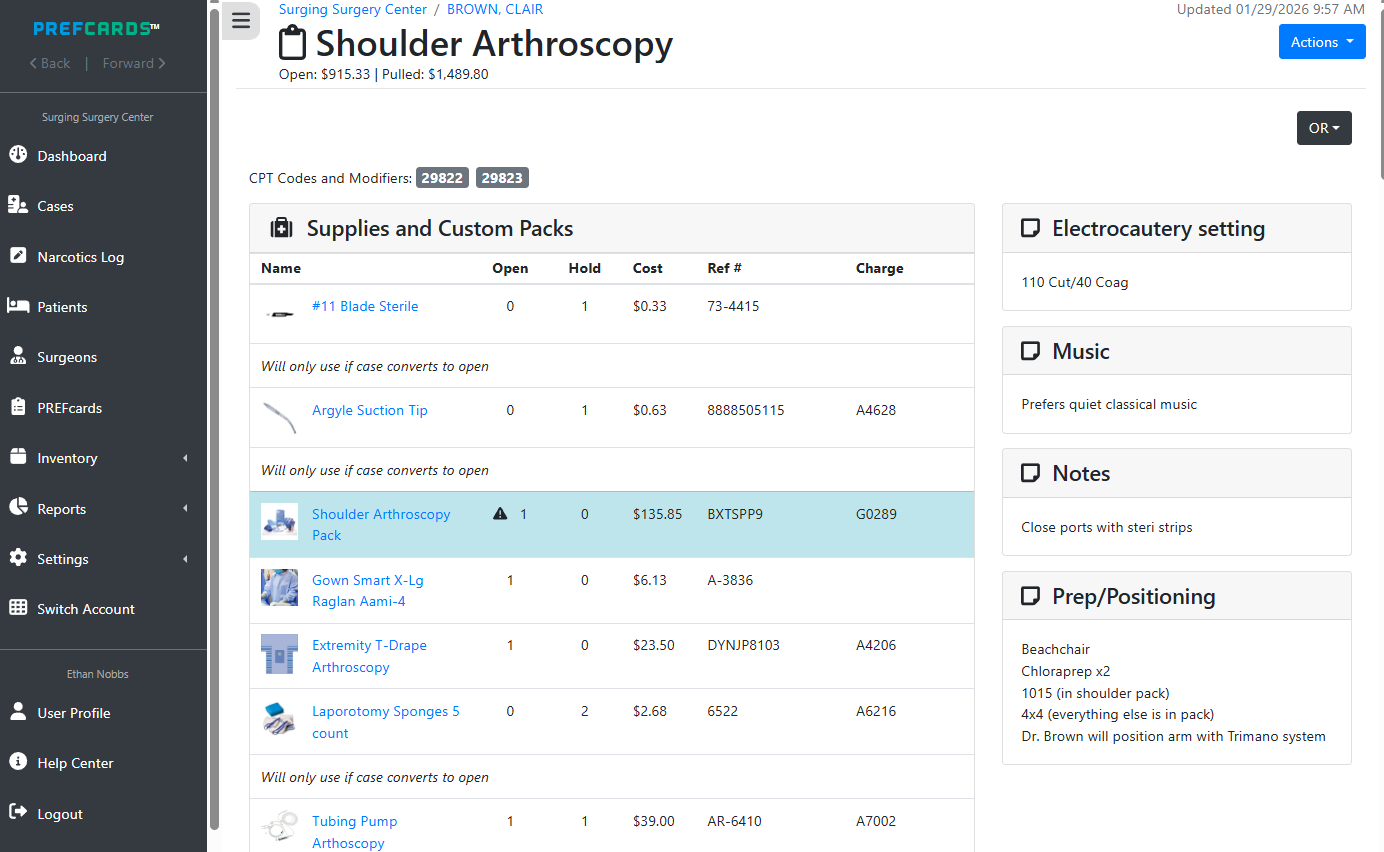Screen dimensions: 1384x852
Task: Open the Actions dropdown button
Action: tap(1322, 42)
